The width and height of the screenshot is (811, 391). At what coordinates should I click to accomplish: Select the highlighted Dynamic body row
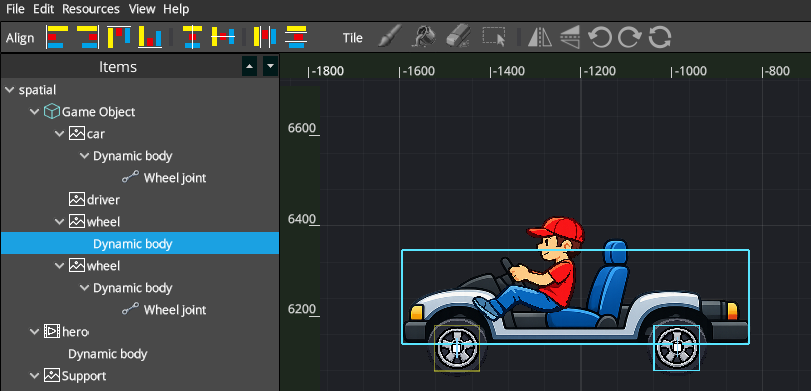pos(140,244)
